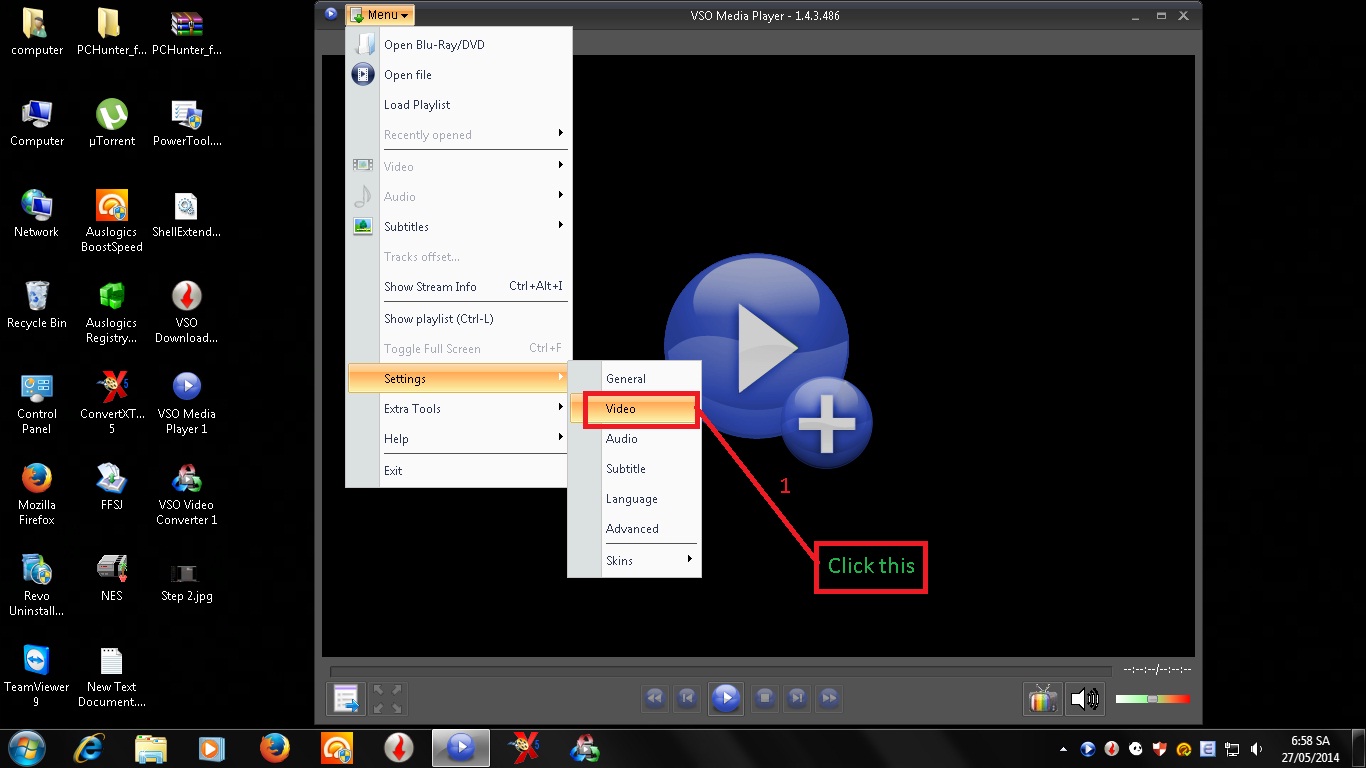The width and height of the screenshot is (1366, 768).
Task: Open the playlist panel icon in player
Action: [x=347, y=698]
